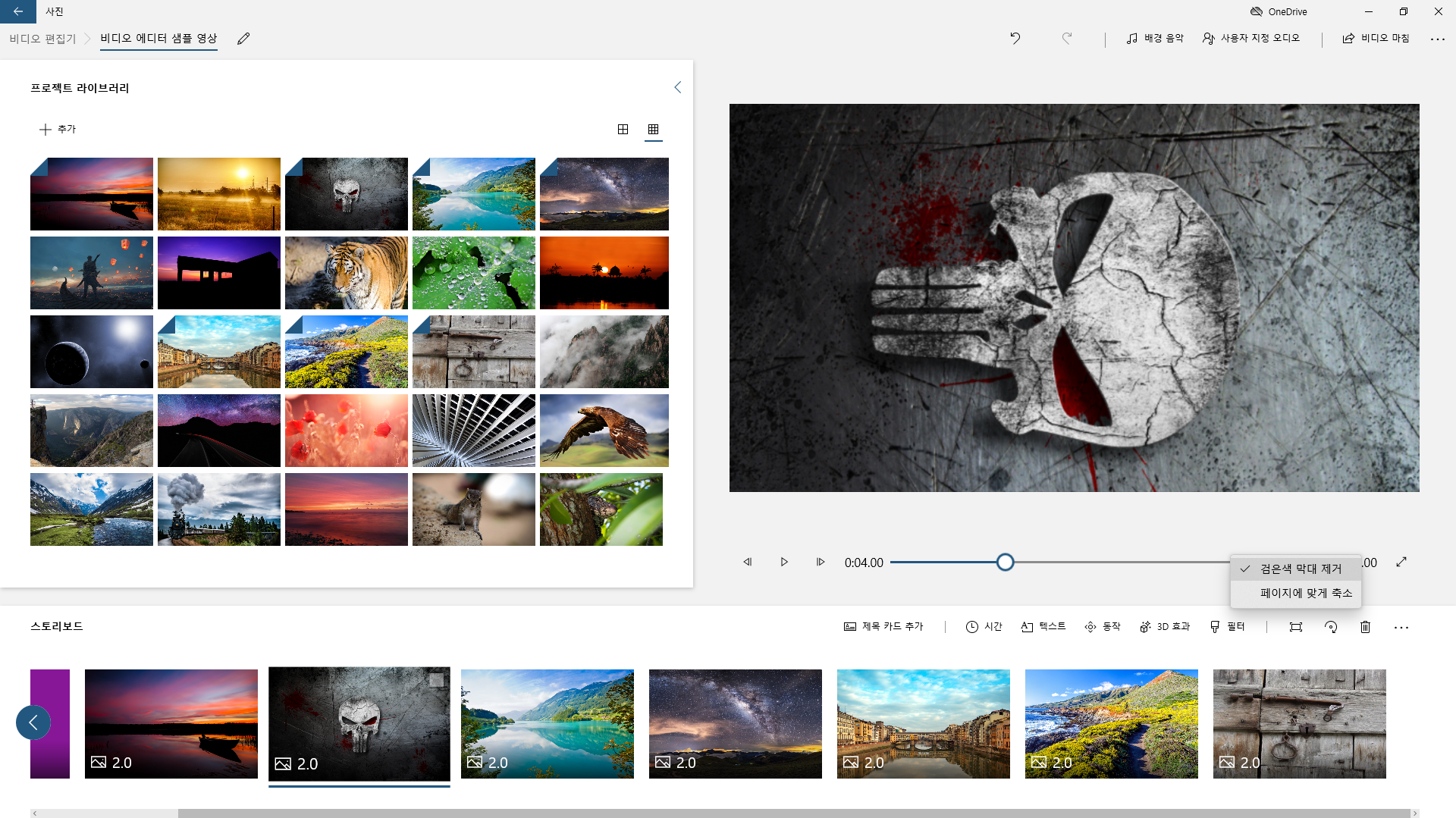The height and width of the screenshot is (818, 1456).
Task: Open the top-right more options ellipsis
Action: (x=1438, y=39)
